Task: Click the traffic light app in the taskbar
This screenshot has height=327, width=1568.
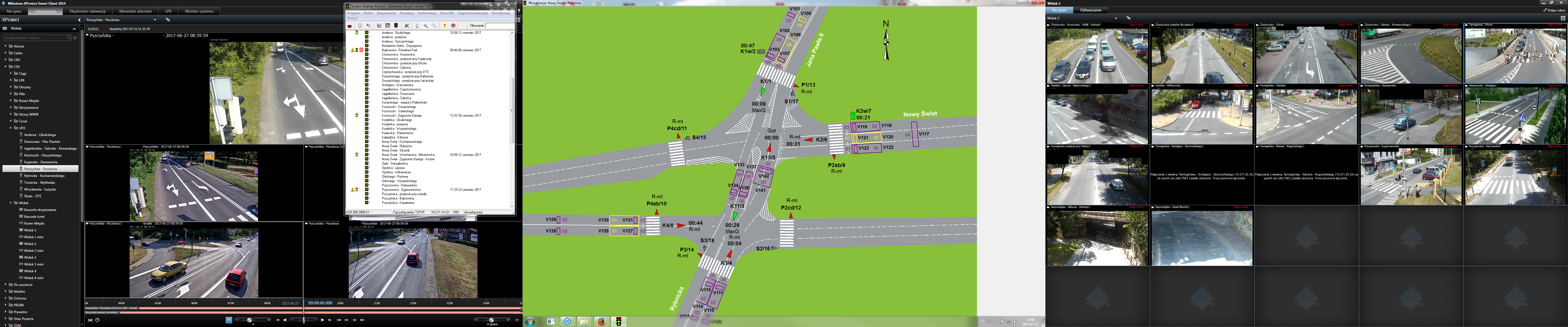Action: pyautogui.click(x=619, y=322)
